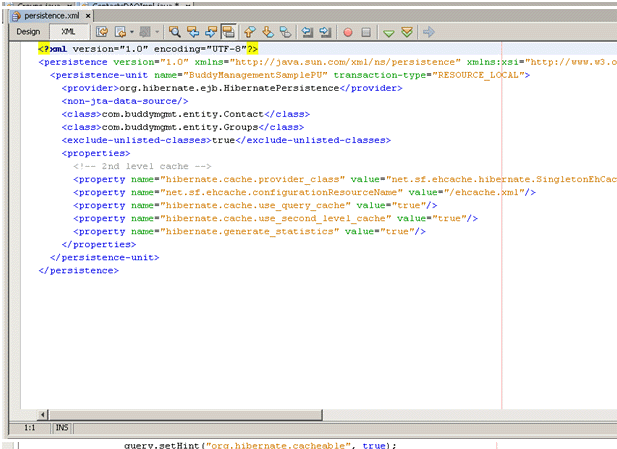Go back with the navigation arrow icon
The height and width of the screenshot is (449, 617).
[120, 32]
